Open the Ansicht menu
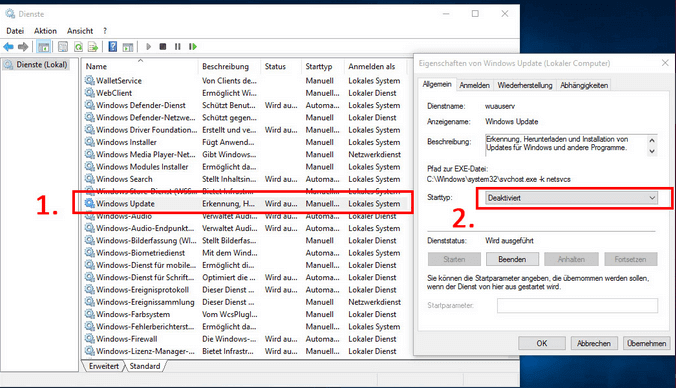Image resolution: width=676 pixels, height=388 pixels. pyautogui.click(x=80, y=31)
